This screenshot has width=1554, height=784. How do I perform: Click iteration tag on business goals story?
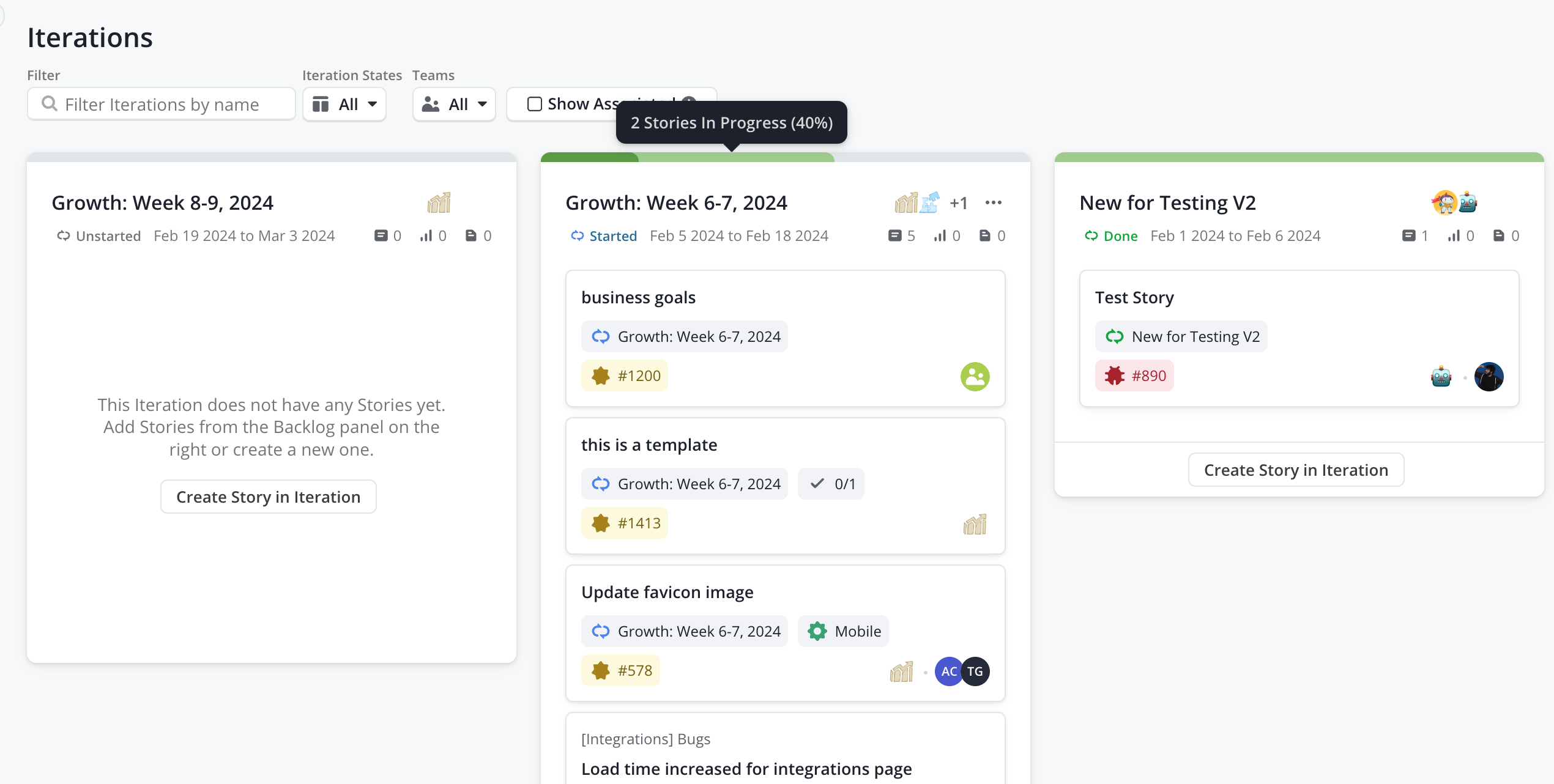click(x=685, y=336)
